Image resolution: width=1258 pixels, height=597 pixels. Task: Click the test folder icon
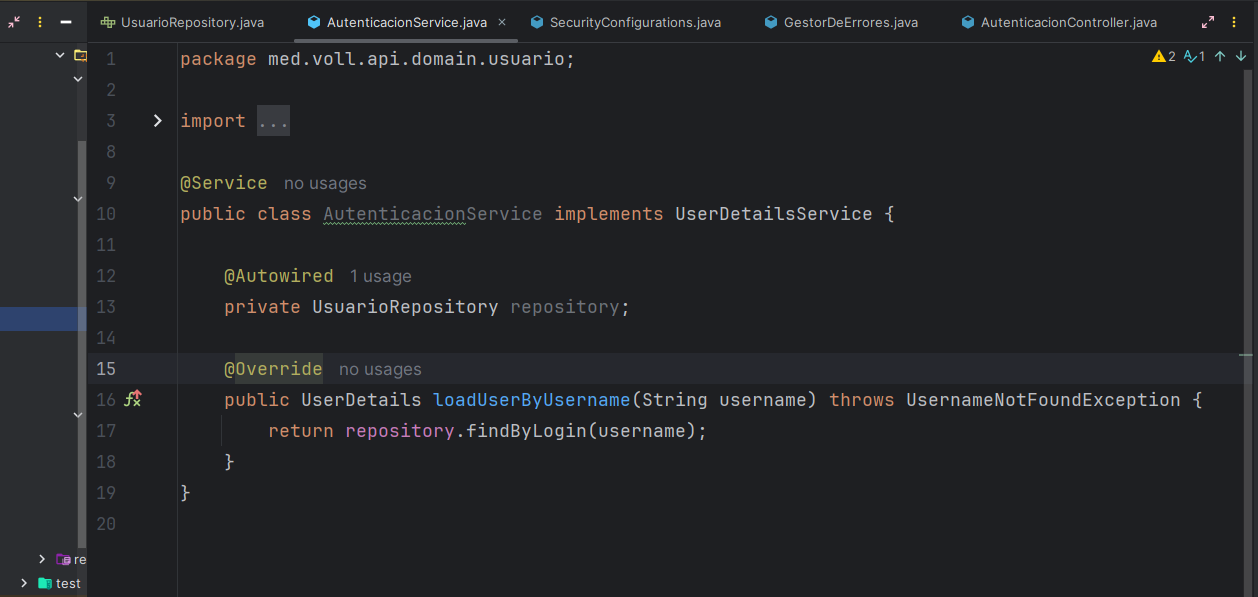(x=44, y=583)
